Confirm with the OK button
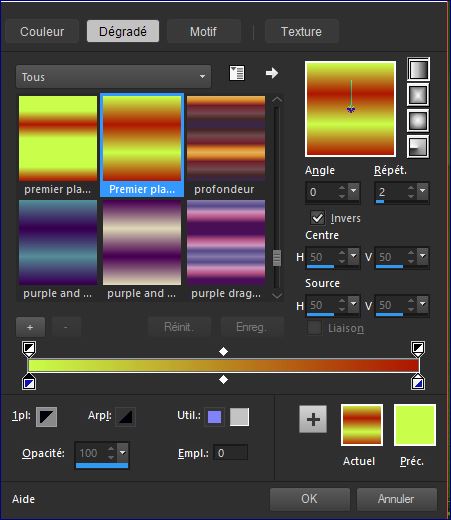Screen dimensions: 451x520 (x=310, y=499)
